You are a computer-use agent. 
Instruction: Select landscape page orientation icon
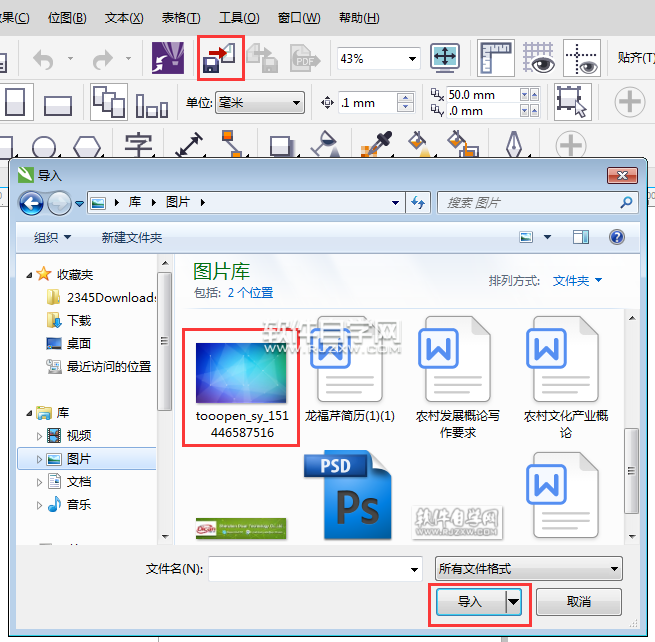[58, 105]
